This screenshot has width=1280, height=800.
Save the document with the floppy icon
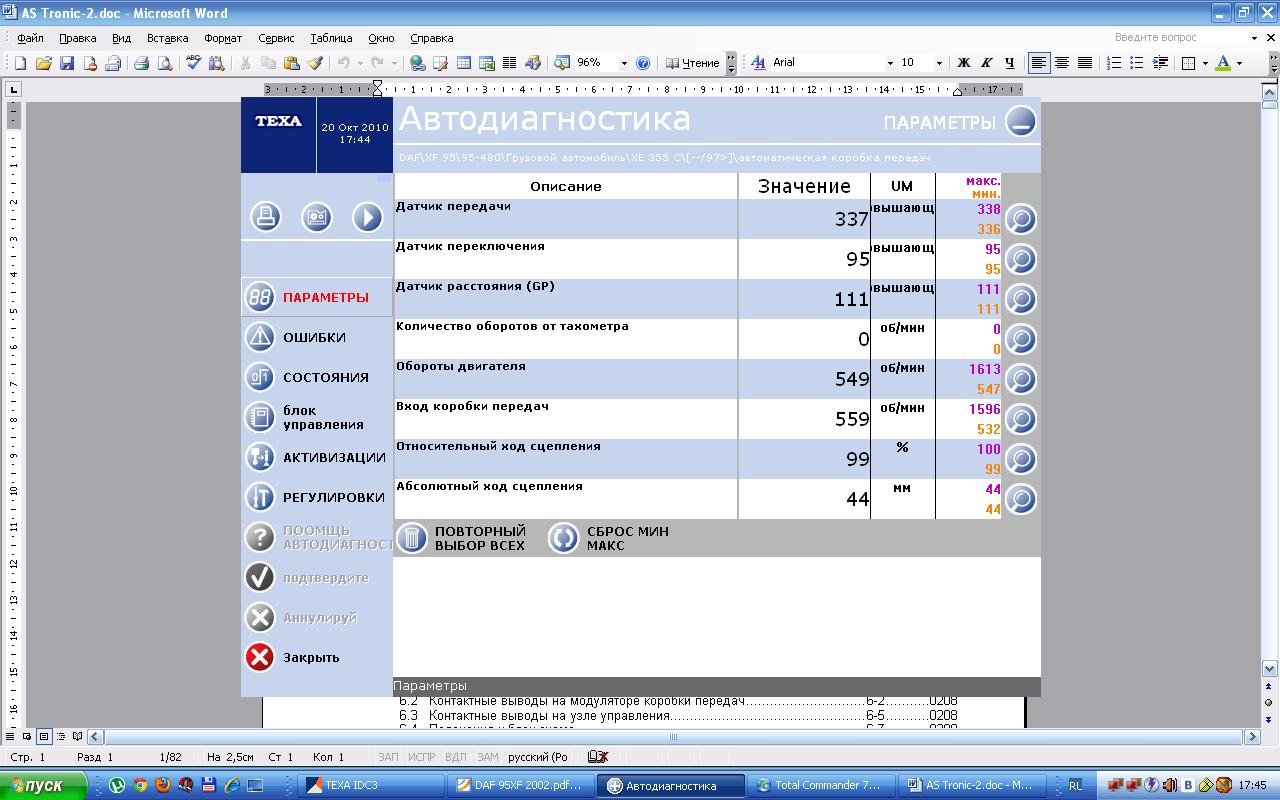66,63
